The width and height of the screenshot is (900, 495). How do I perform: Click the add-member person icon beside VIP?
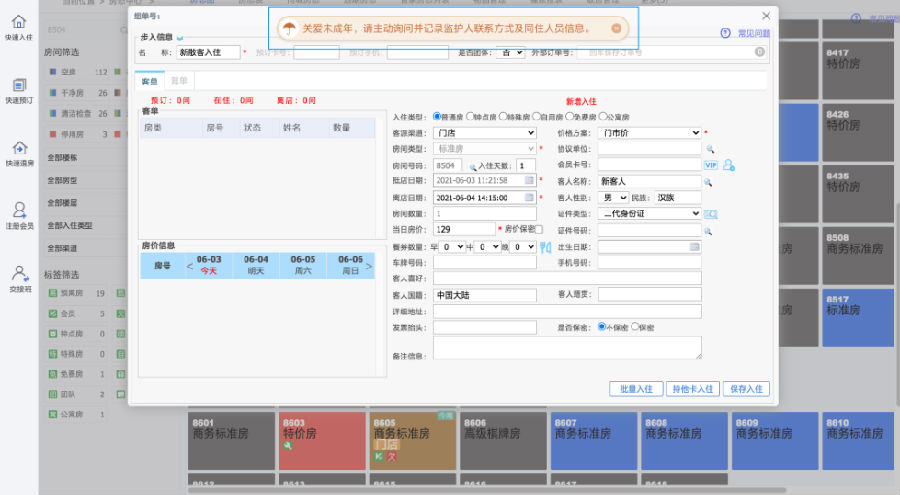(729, 165)
